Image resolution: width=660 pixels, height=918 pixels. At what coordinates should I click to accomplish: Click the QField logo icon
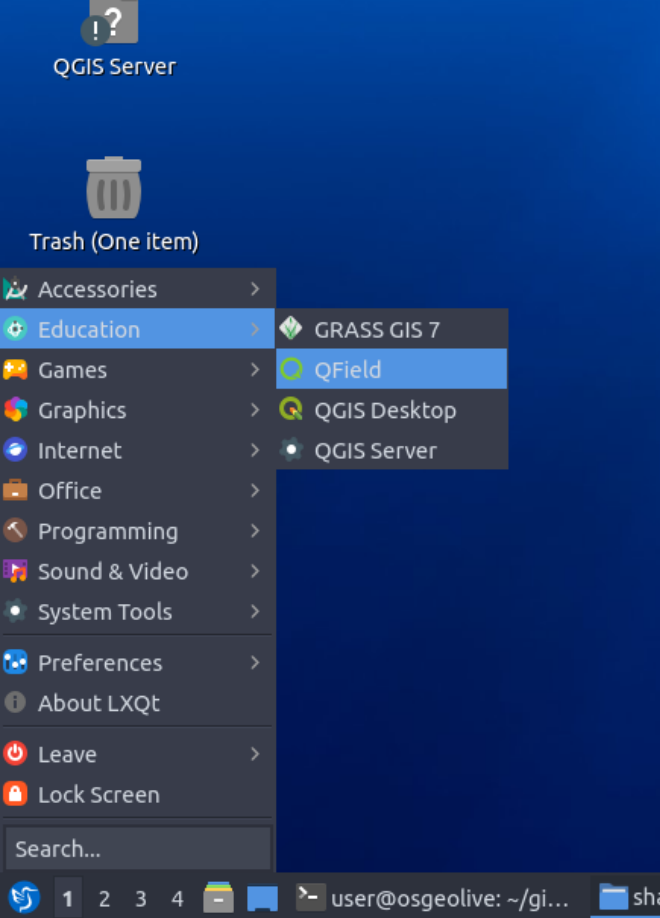coord(291,369)
